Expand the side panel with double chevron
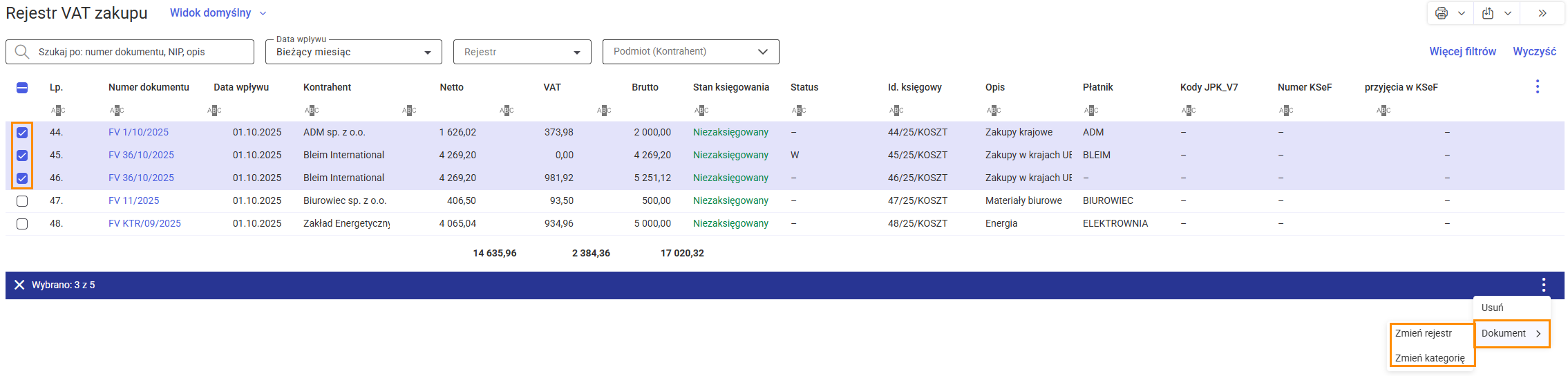This screenshot has height=376, width=1568. coord(1542,13)
